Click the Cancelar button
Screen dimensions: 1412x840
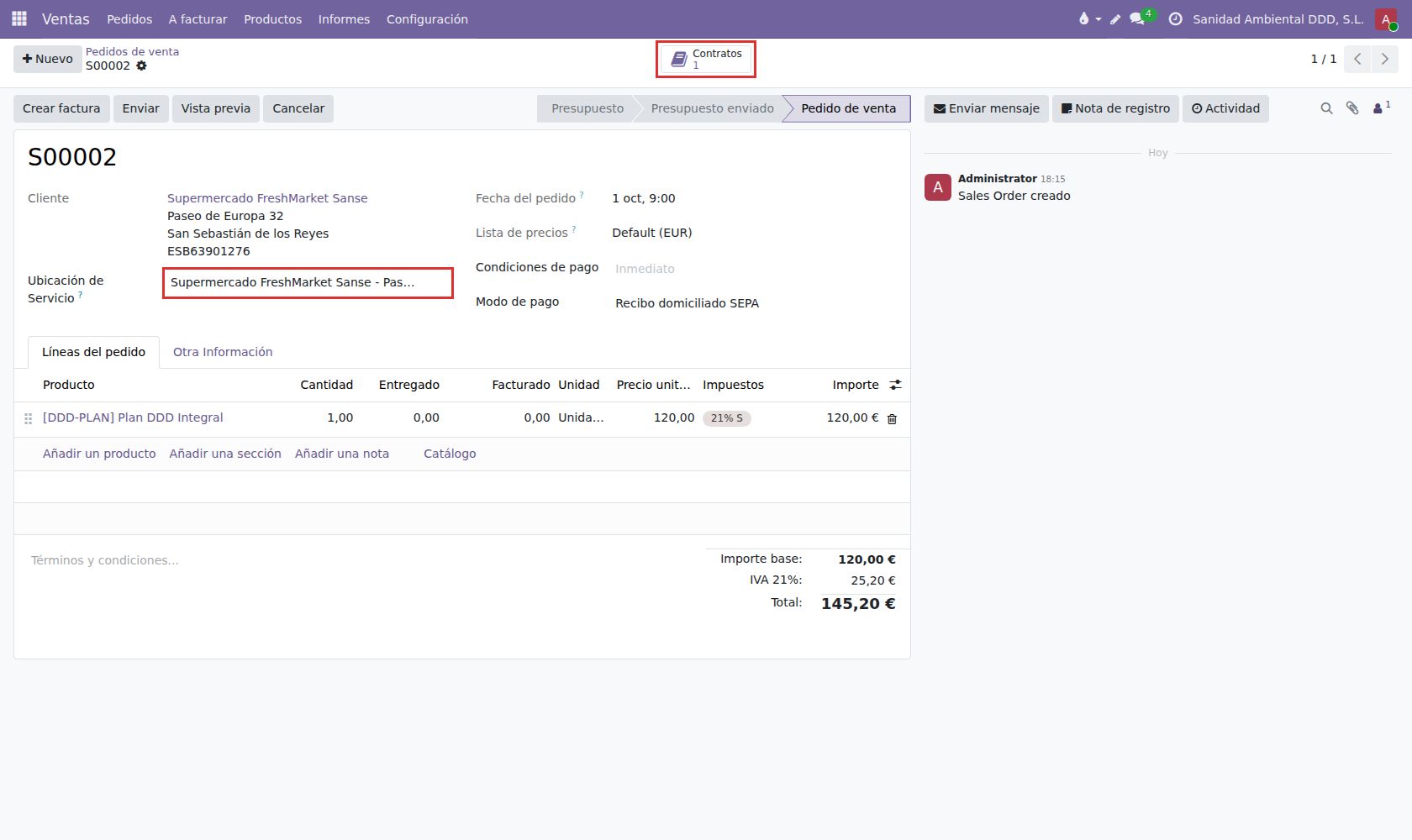click(x=298, y=108)
